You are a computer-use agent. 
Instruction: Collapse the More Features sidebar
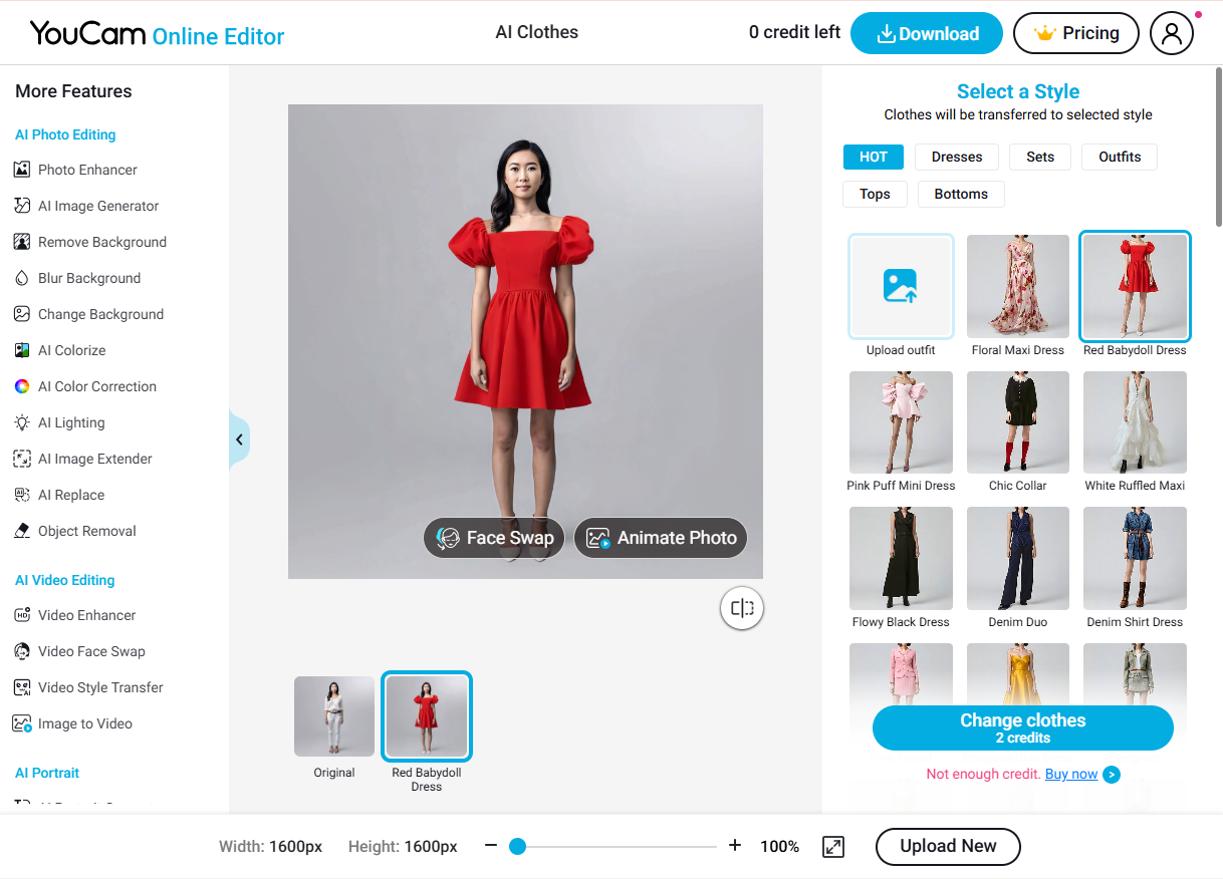[239, 439]
